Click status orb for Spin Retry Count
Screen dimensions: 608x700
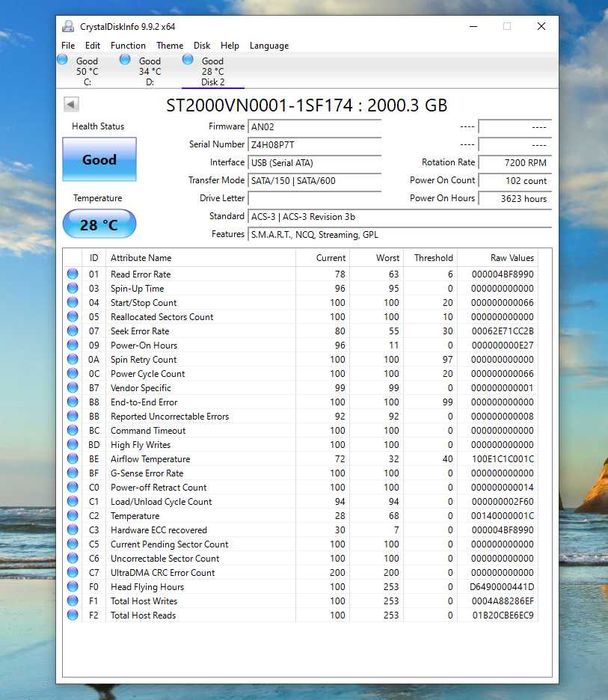[x=72, y=359]
